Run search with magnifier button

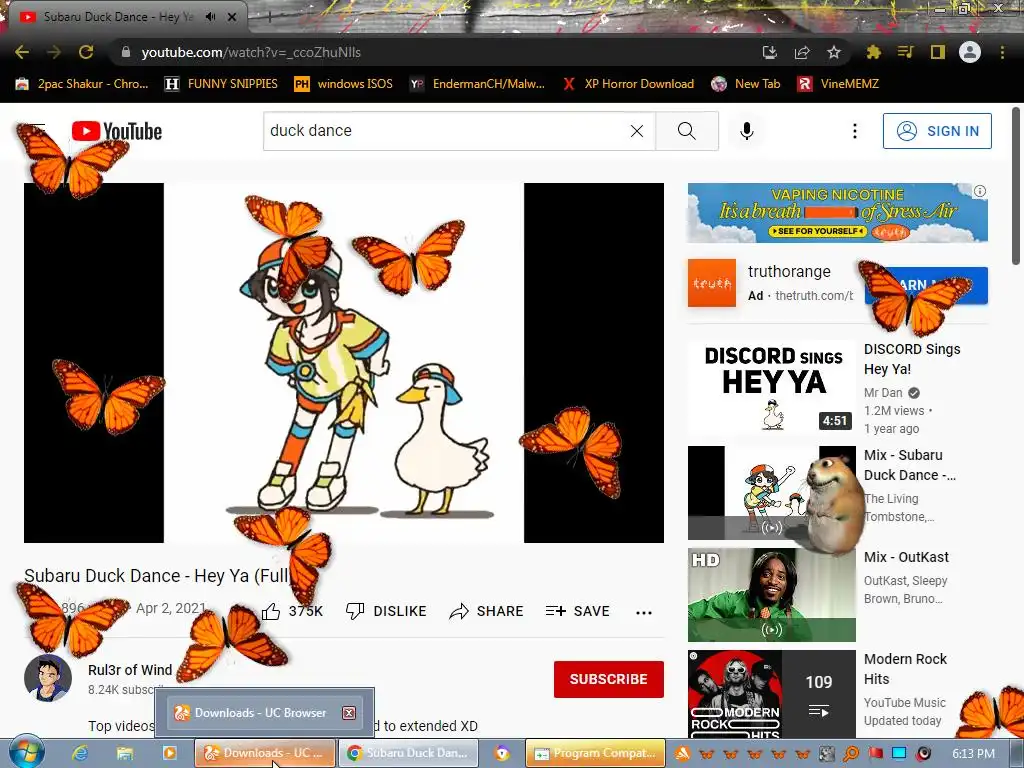tap(687, 131)
